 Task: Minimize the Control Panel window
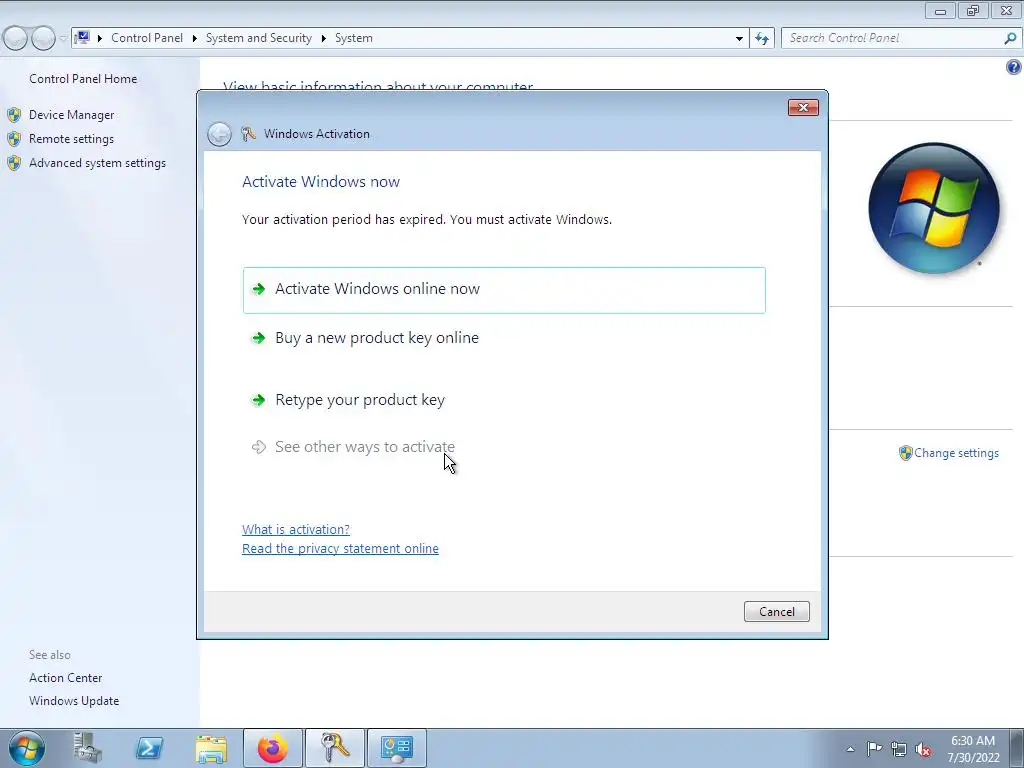coord(940,10)
